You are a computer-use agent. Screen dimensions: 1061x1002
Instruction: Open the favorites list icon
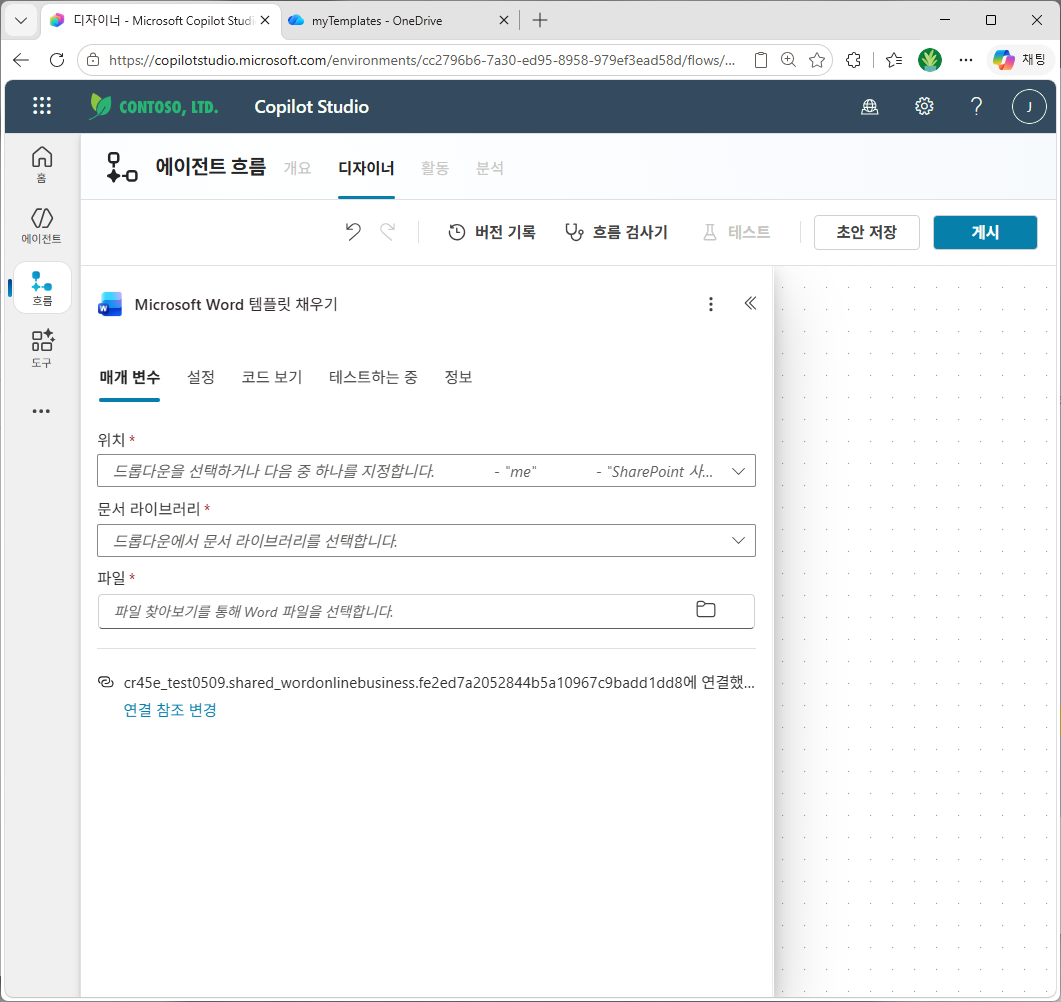pos(894,60)
